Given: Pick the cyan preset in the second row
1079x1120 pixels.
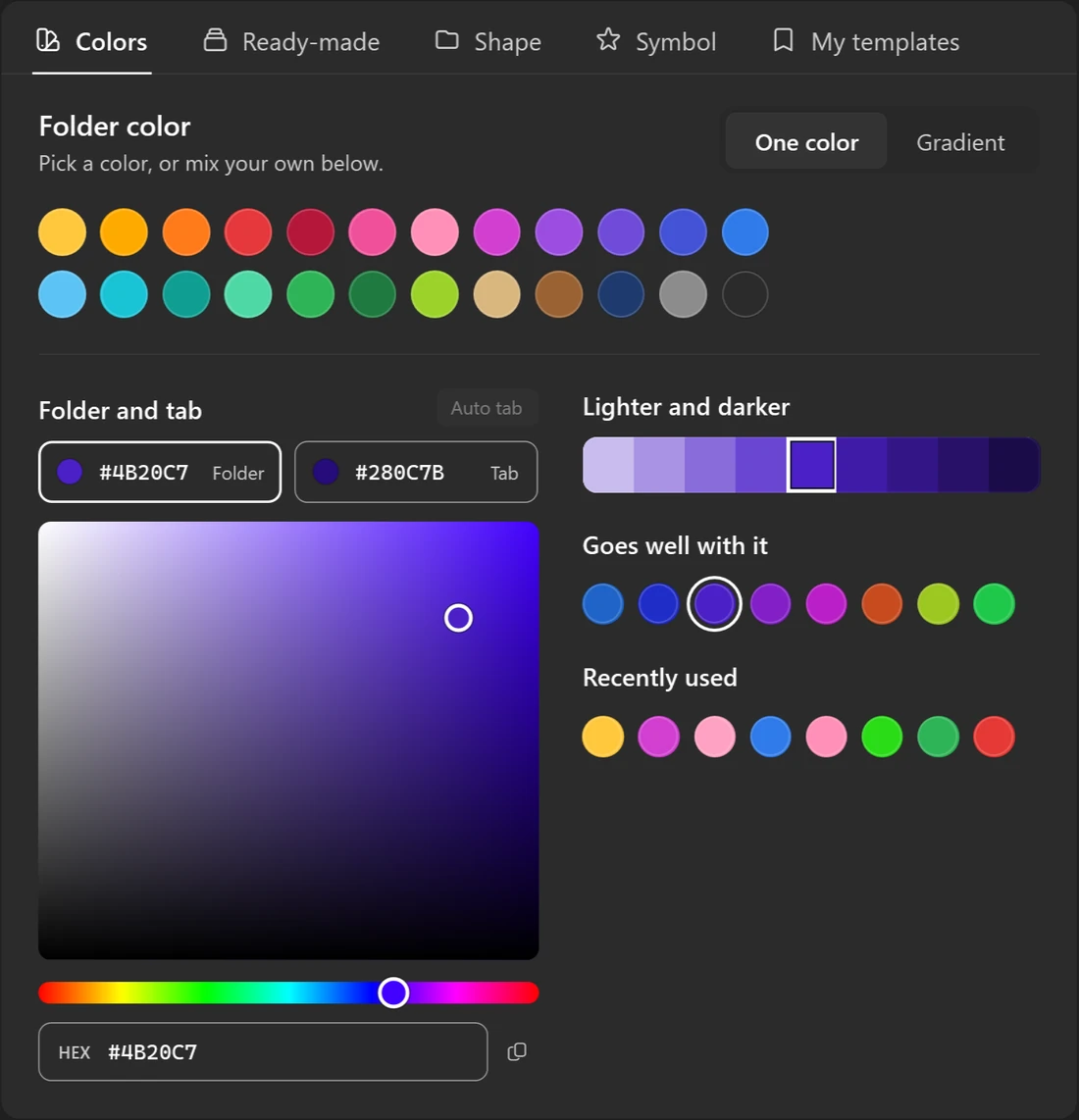Looking at the screenshot, I should pyautogui.click(x=125, y=294).
